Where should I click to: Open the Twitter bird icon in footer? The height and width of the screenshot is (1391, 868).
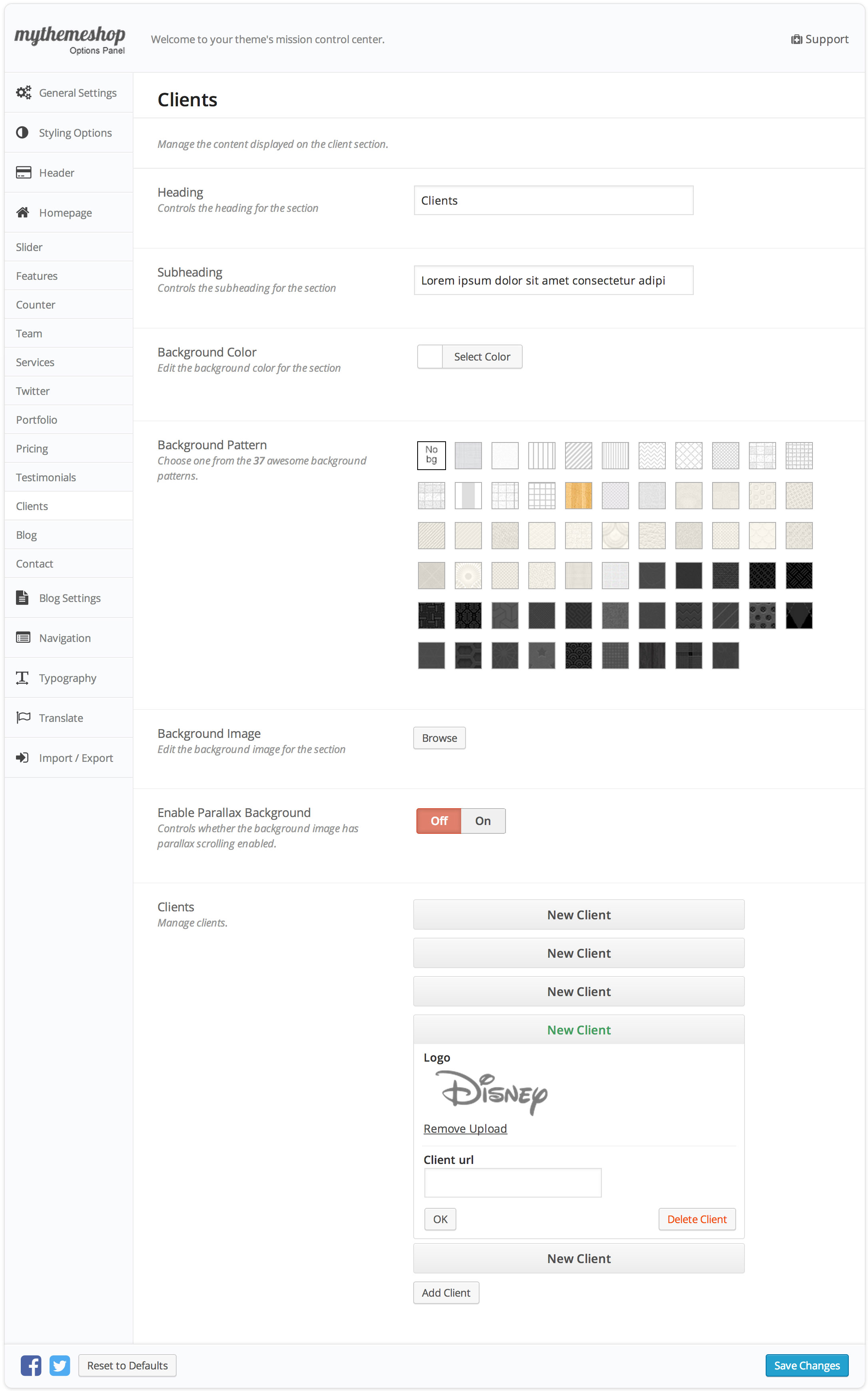[60, 1366]
